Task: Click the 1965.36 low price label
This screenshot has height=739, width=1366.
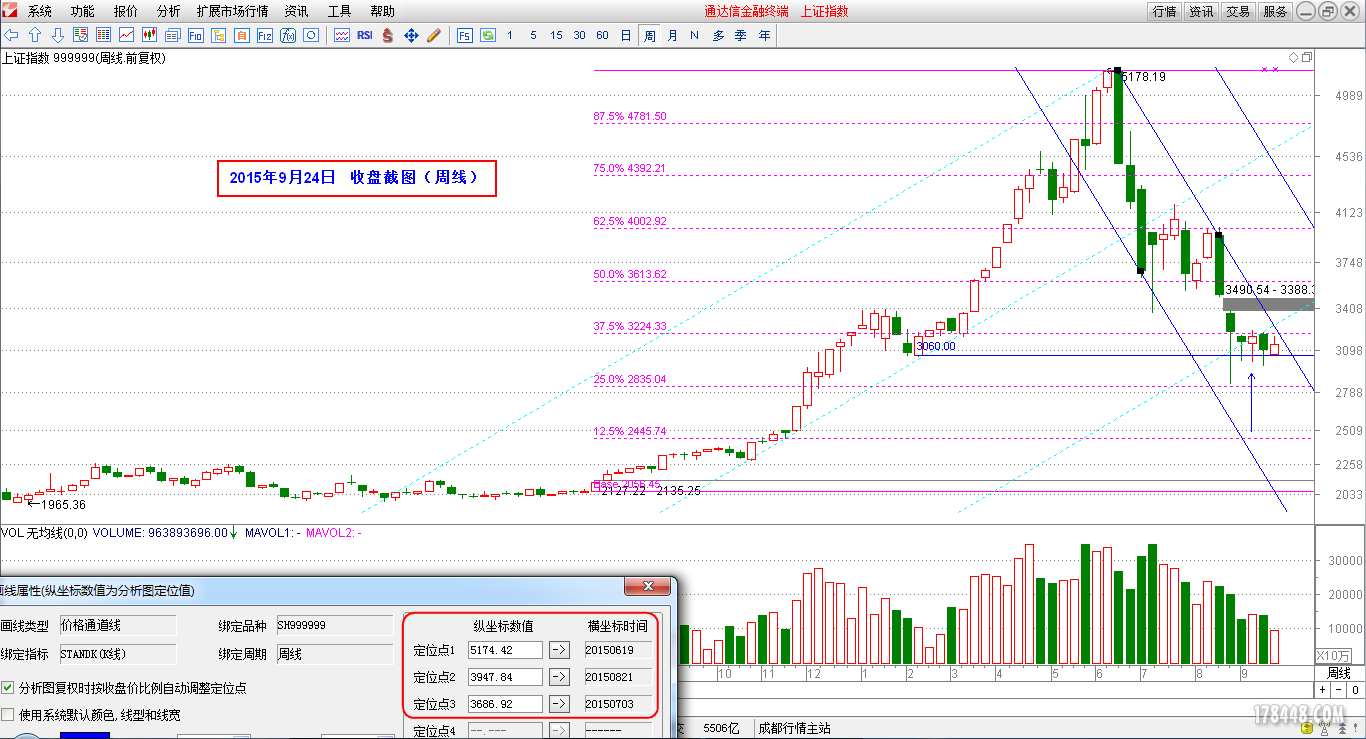Action: (x=63, y=505)
